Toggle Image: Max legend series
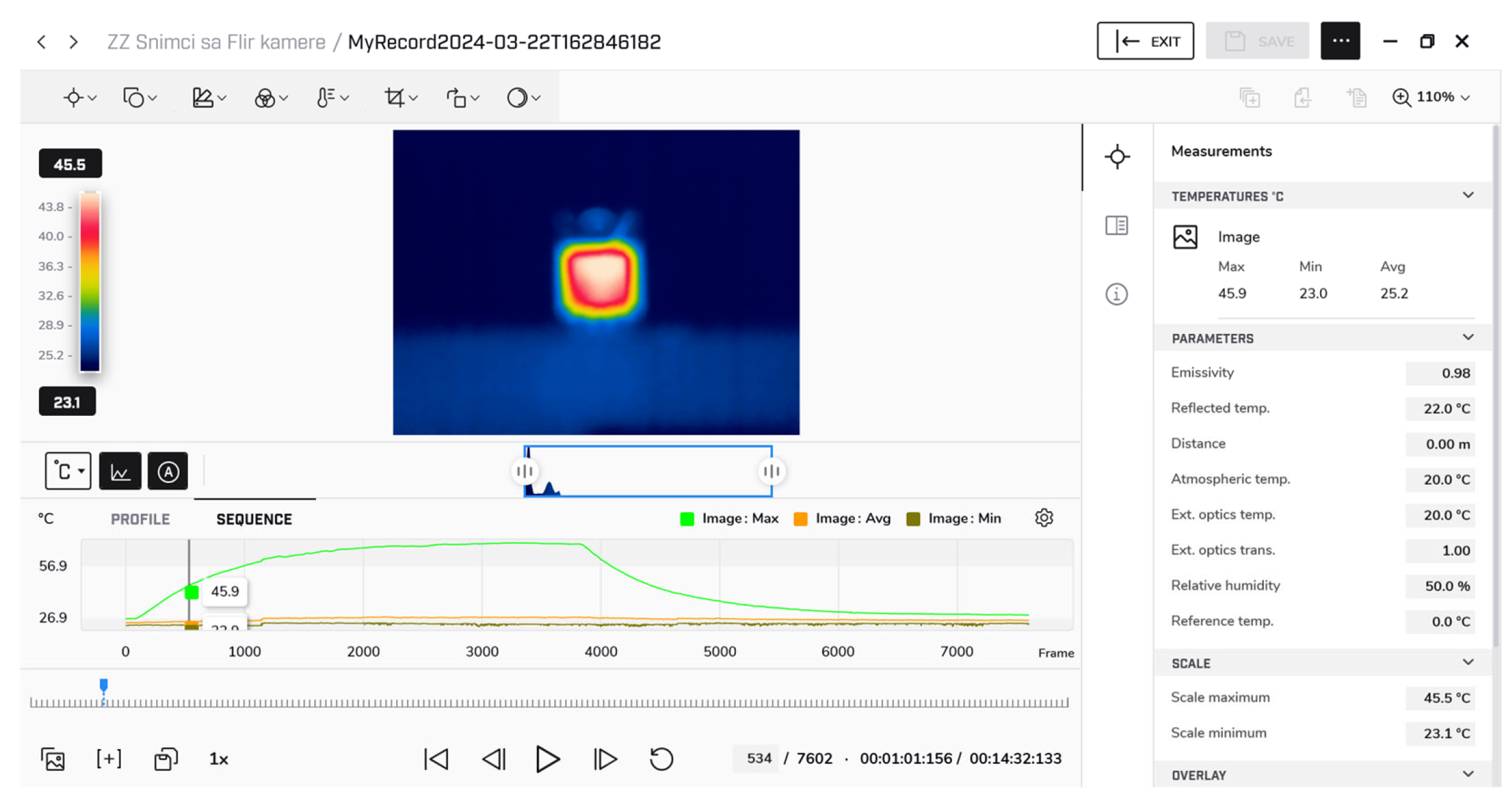Image resolution: width=1512 pixels, height=799 pixels. point(729,519)
